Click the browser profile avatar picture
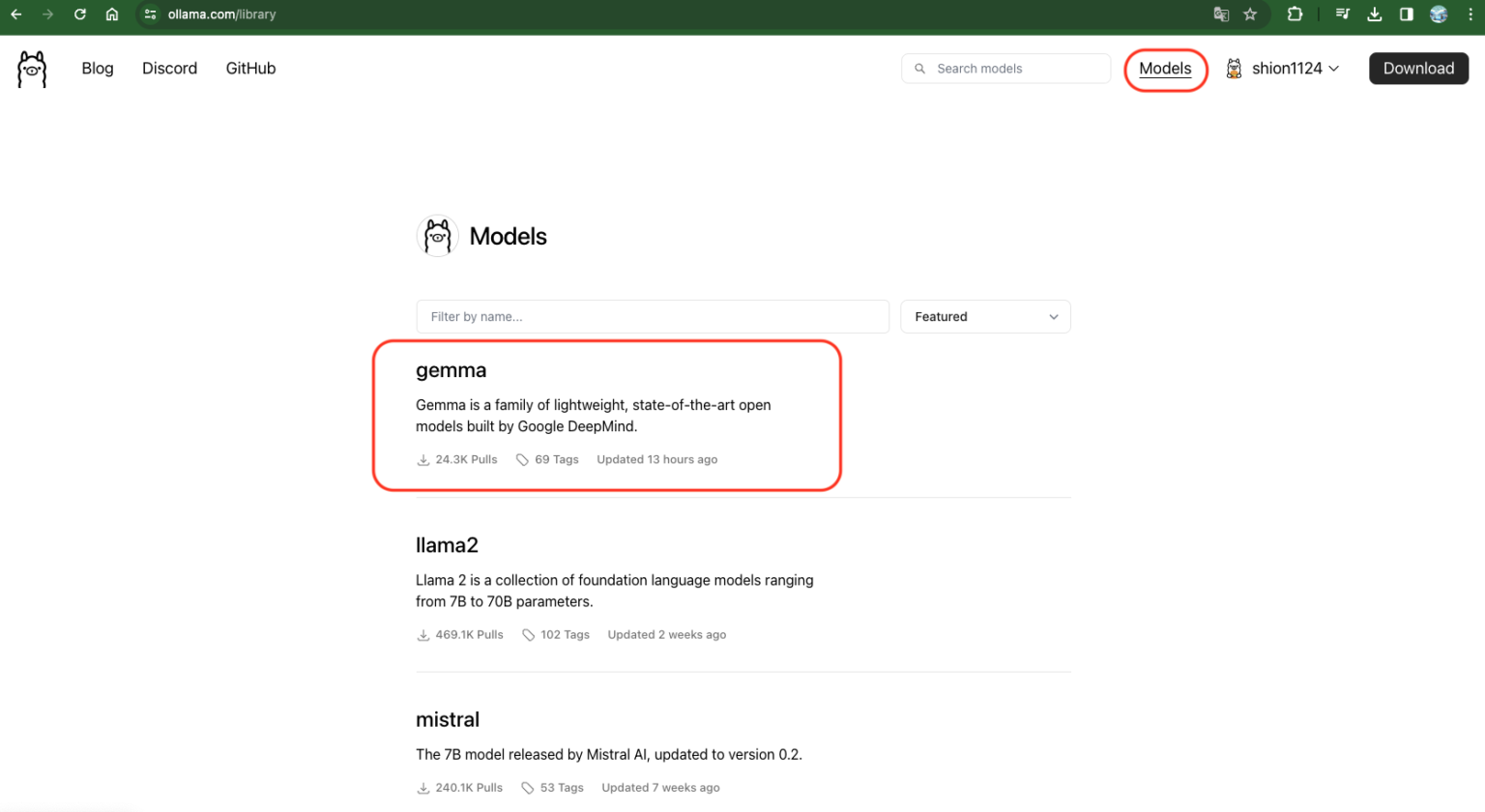The height and width of the screenshot is (812, 1485). click(x=1438, y=14)
